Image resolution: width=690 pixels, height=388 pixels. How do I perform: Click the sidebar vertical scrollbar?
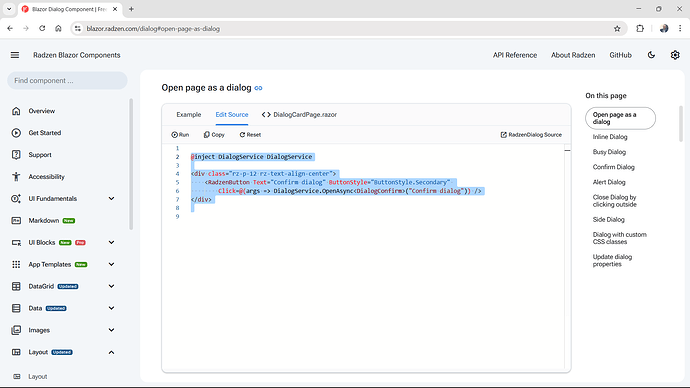click(131, 164)
